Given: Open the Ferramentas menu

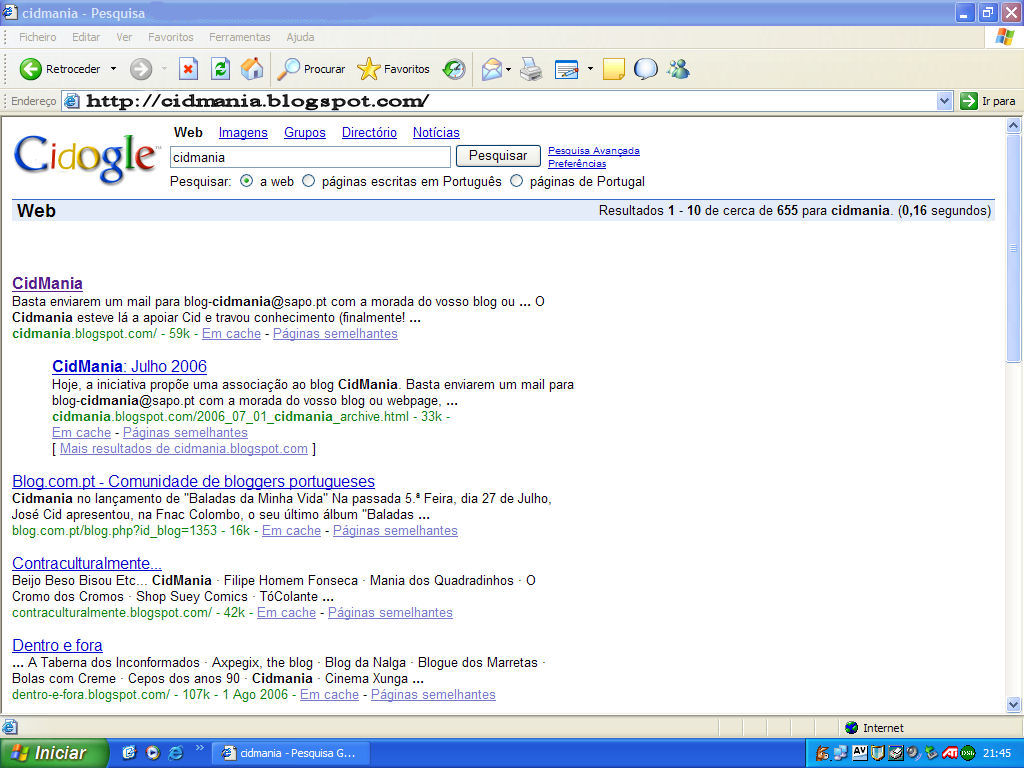Looking at the screenshot, I should coord(240,37).
